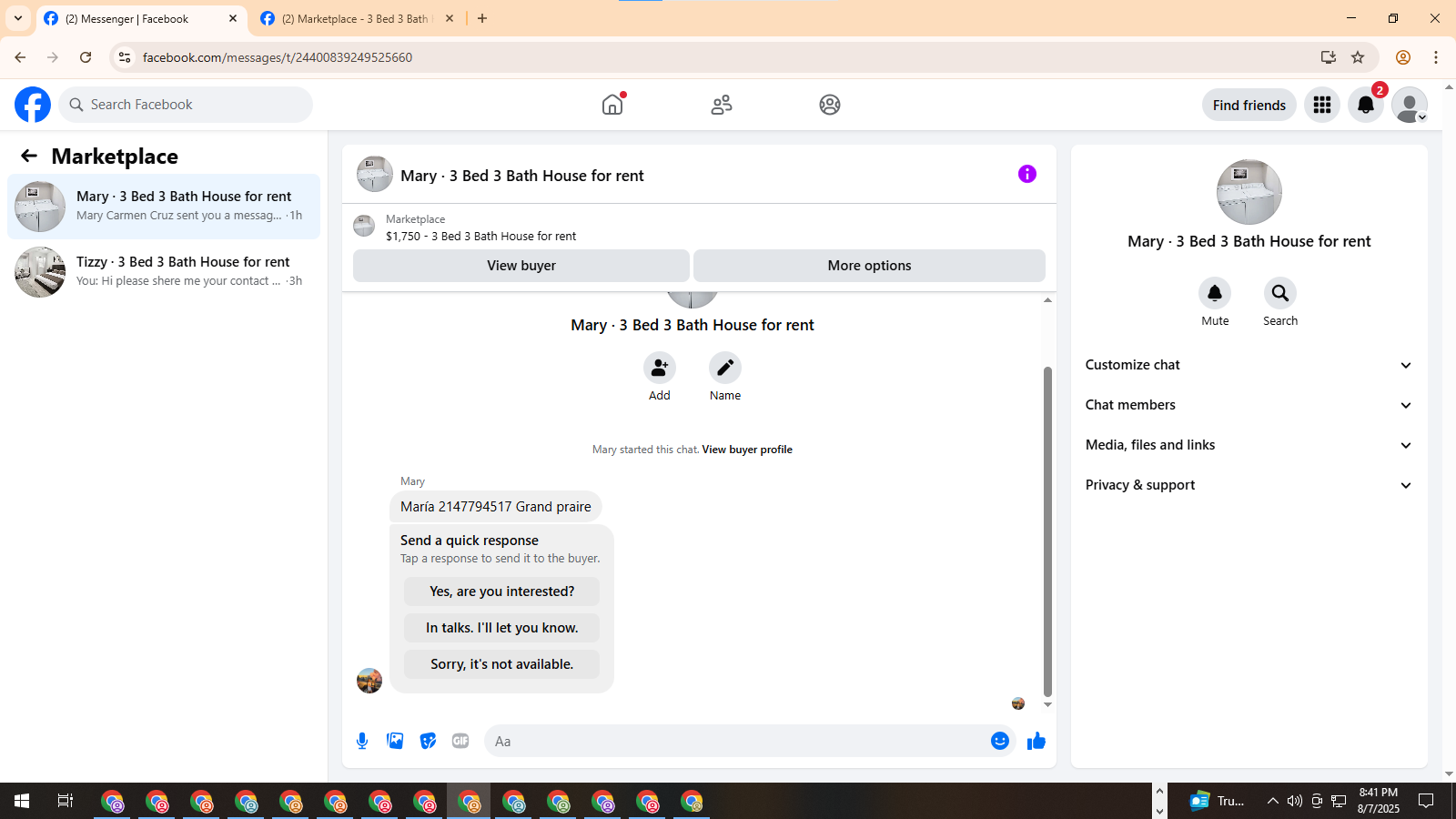Send quick reply Yes, are you interested?

(502, 591)
